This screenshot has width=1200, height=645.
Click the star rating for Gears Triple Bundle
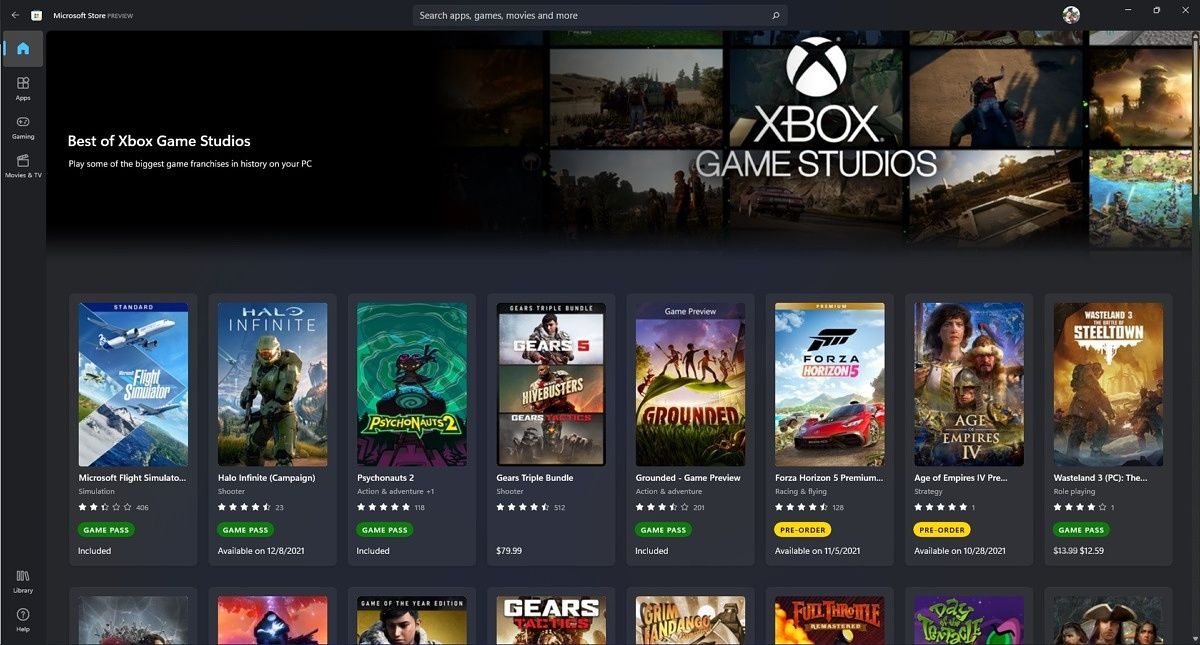tap(523, 508)
